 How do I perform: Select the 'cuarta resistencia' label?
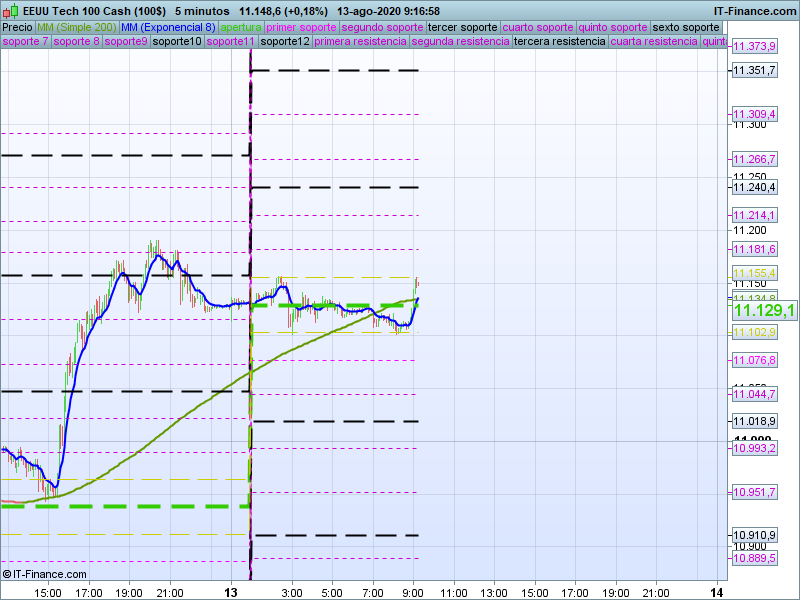[654, 42]
